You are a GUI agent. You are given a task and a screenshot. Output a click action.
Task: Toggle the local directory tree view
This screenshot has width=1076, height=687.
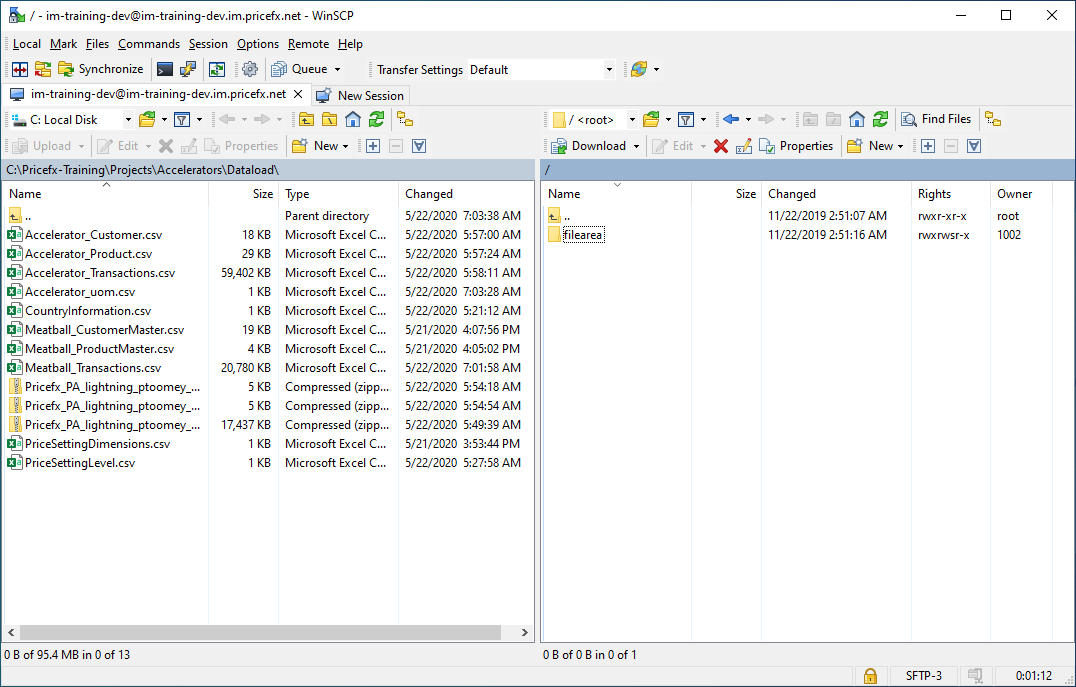[x=405, y=120]
